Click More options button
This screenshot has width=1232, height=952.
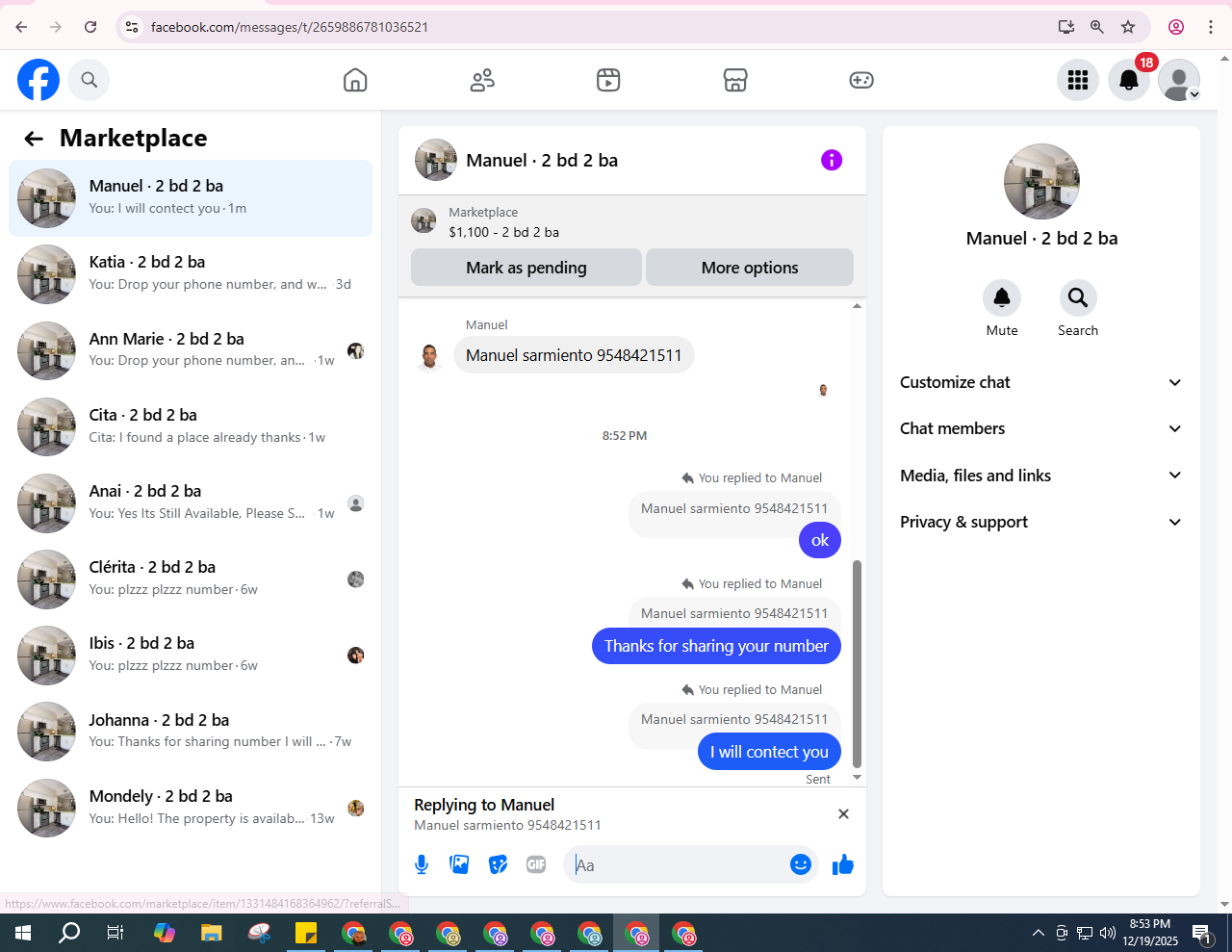[x=750, y=268]
